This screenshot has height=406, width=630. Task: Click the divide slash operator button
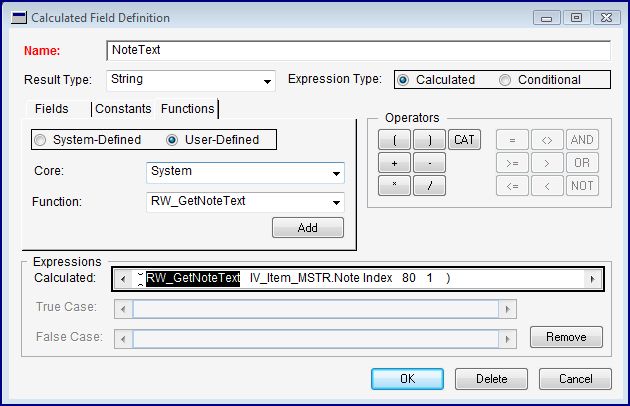(x=429, y=186)
